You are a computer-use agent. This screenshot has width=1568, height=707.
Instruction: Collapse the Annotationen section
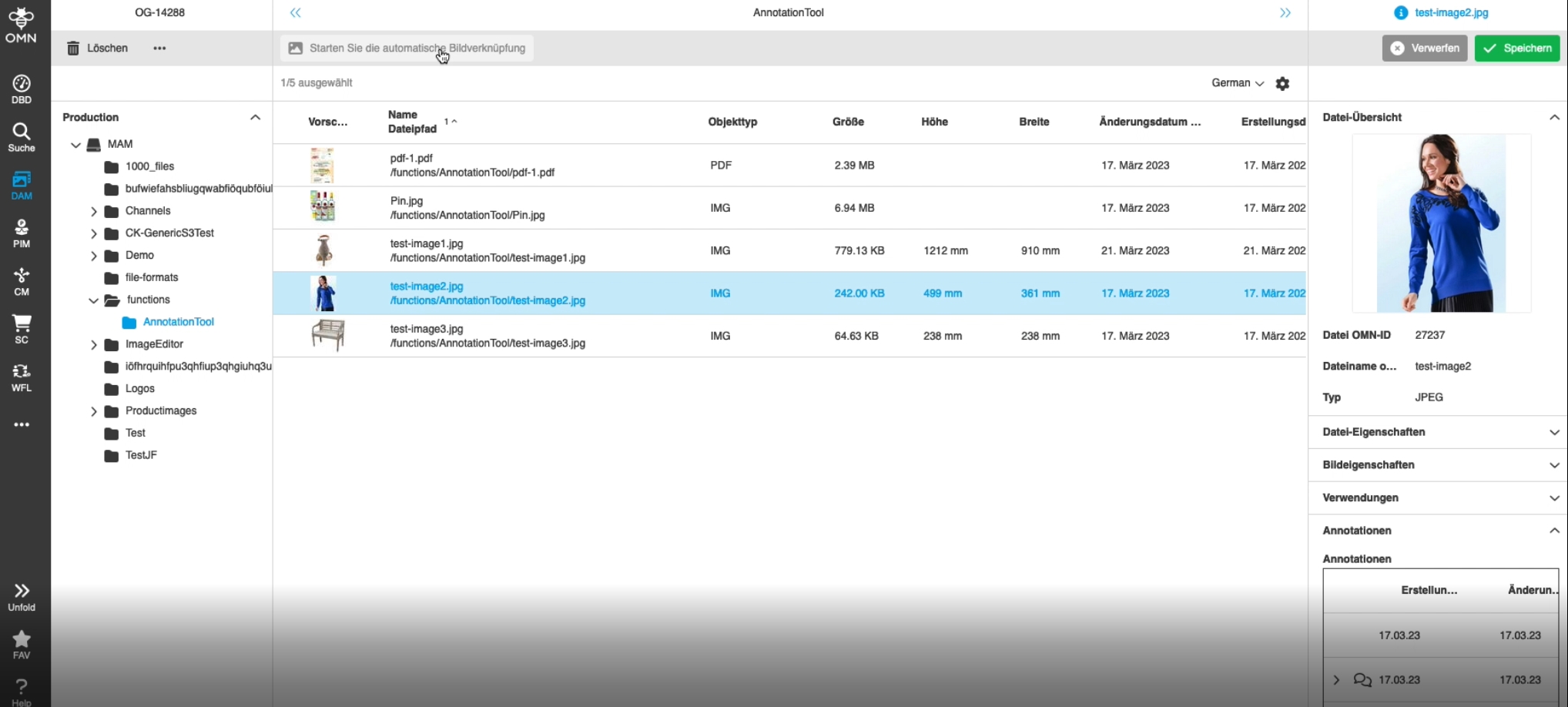coord(1554,531)
